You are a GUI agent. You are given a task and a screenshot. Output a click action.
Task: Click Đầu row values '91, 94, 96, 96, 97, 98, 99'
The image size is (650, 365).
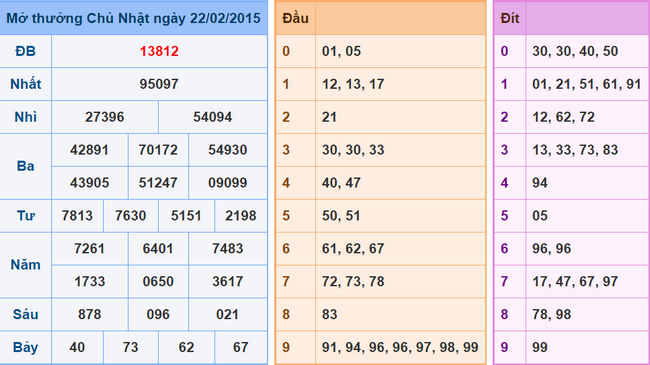[400, 347]
